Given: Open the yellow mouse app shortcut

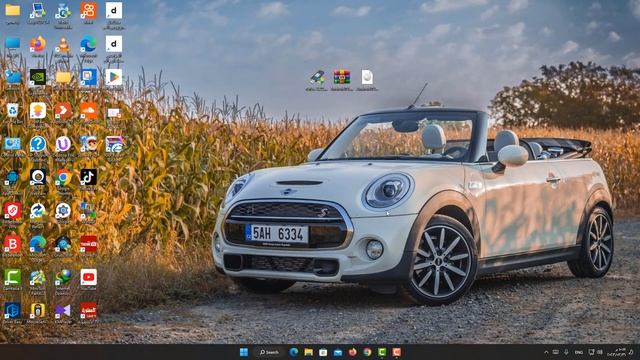Looking at the screenshot, I should pos(38,311).
